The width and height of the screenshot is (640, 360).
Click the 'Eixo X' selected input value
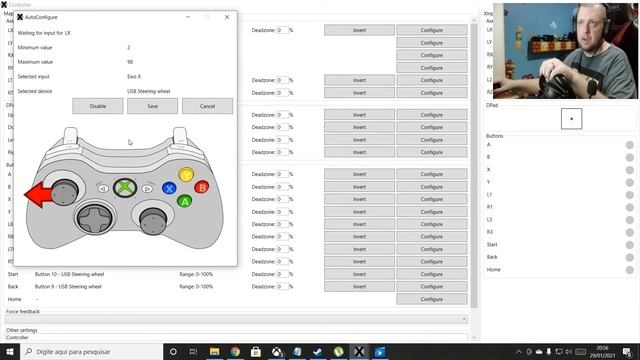point(134,77)
